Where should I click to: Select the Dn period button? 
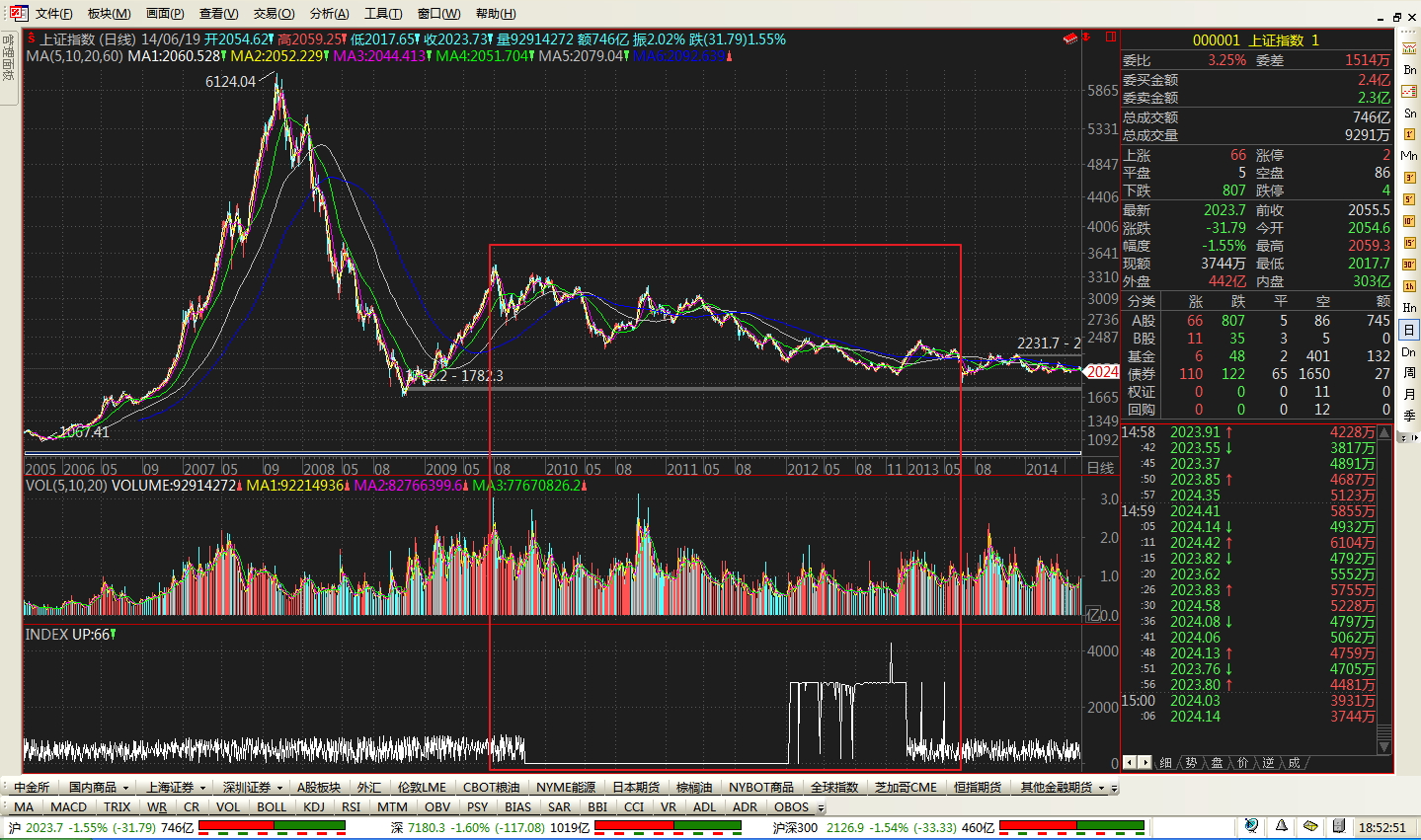(1409, 351)
